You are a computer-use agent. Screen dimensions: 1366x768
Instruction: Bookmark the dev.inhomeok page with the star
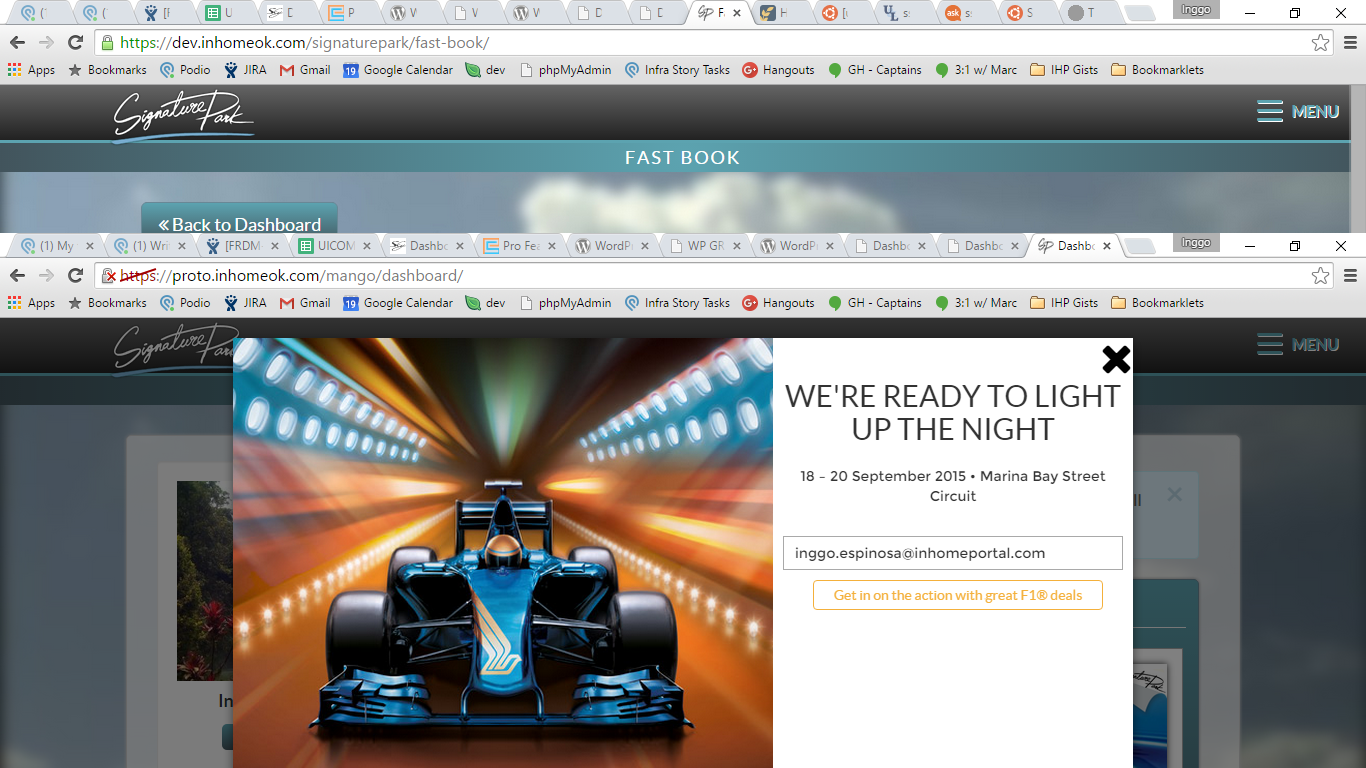click(x=1320, y=43)
